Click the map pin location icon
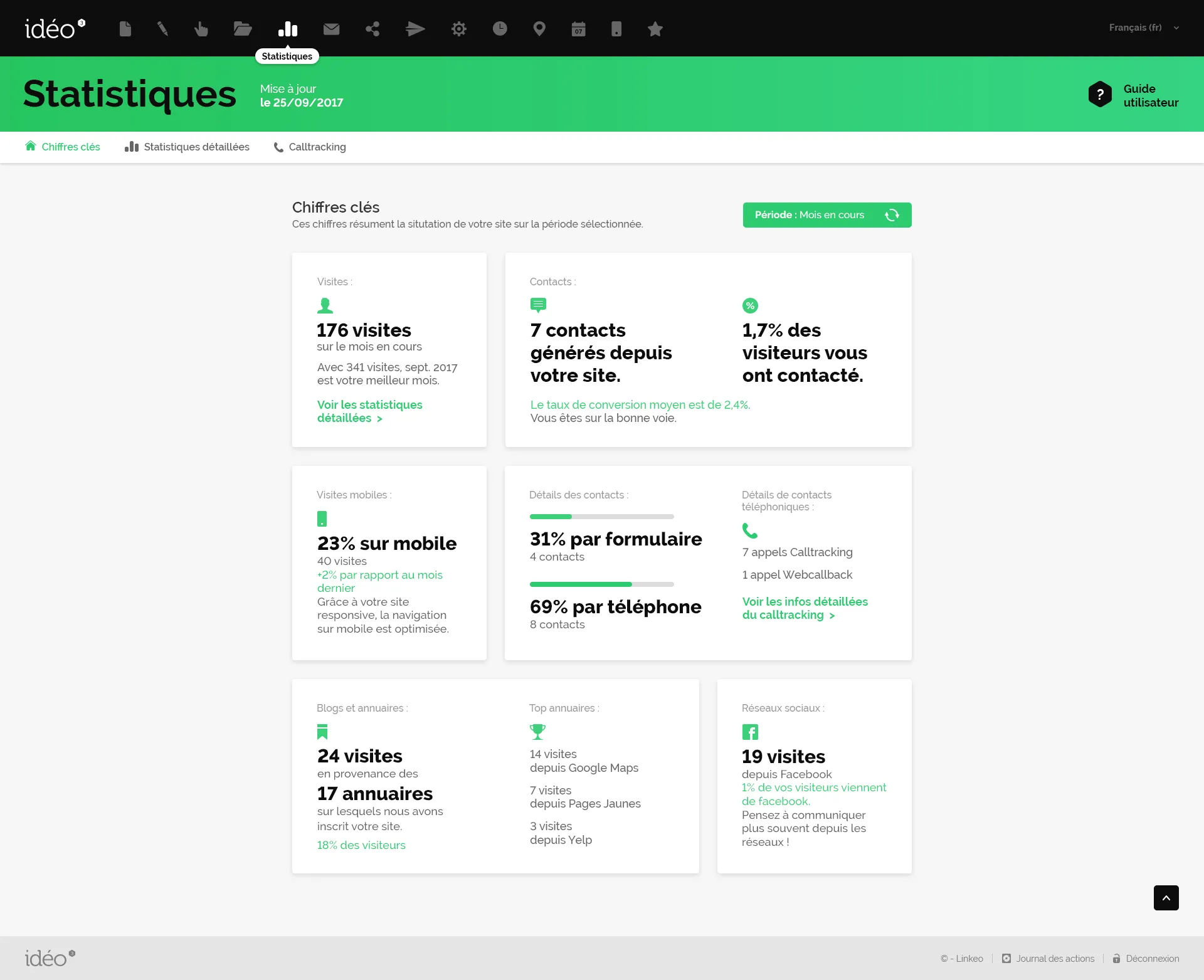 539,29
